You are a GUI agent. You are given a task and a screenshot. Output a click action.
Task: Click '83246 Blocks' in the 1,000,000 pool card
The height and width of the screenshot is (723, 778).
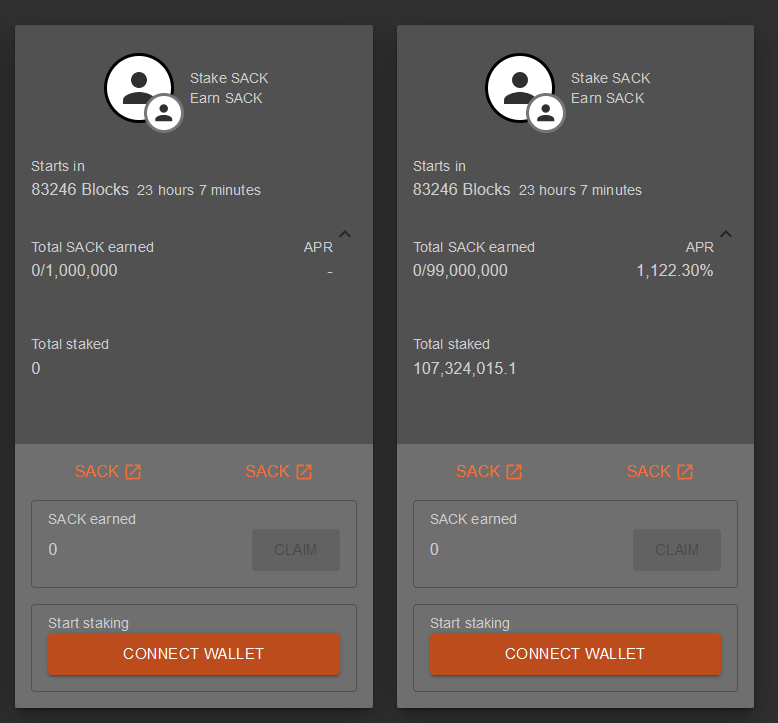tap(80, 190)
